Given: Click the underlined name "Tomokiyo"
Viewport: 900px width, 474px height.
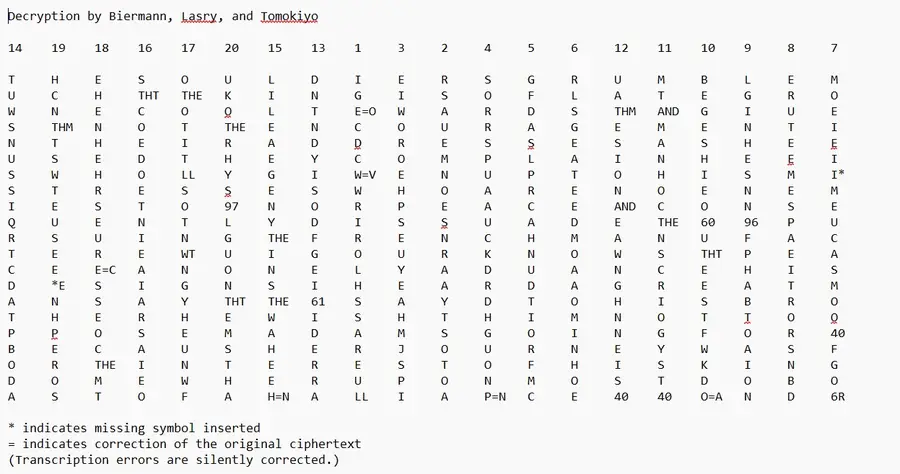Looking at the screenshot, I should [289, 17].
